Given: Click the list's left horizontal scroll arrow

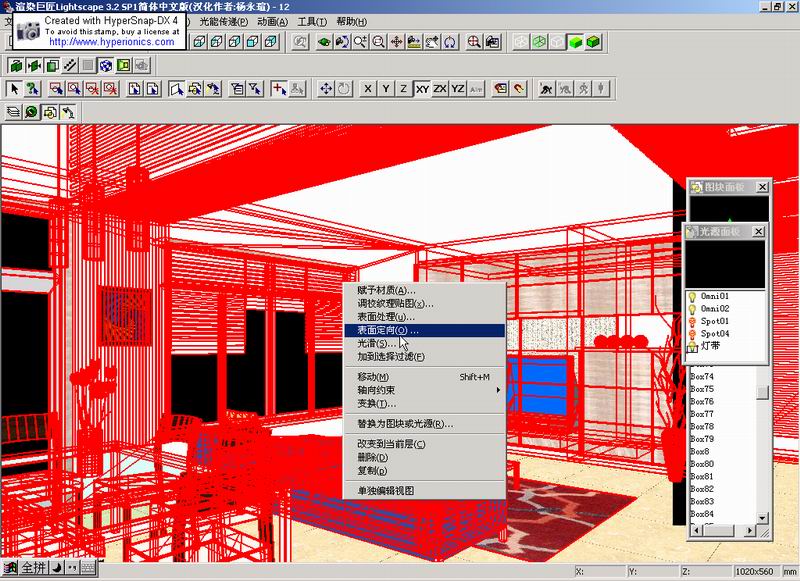Looking at the screenshot, I should point(696,531).
